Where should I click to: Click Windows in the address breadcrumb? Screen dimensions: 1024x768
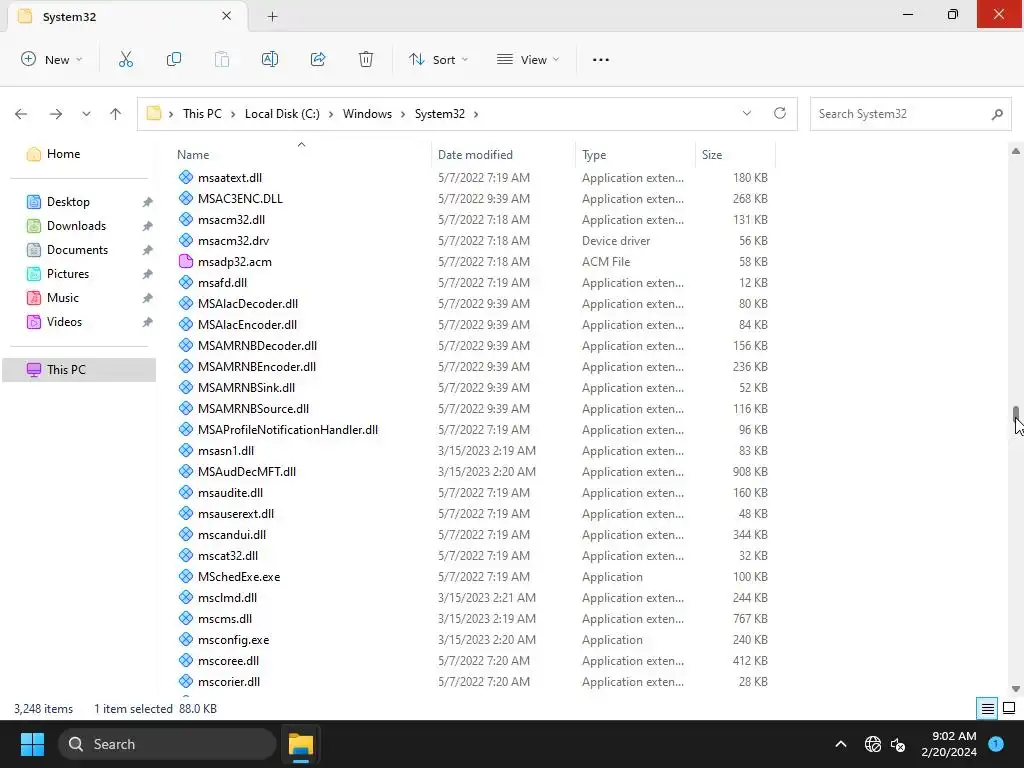pos(367,114)
